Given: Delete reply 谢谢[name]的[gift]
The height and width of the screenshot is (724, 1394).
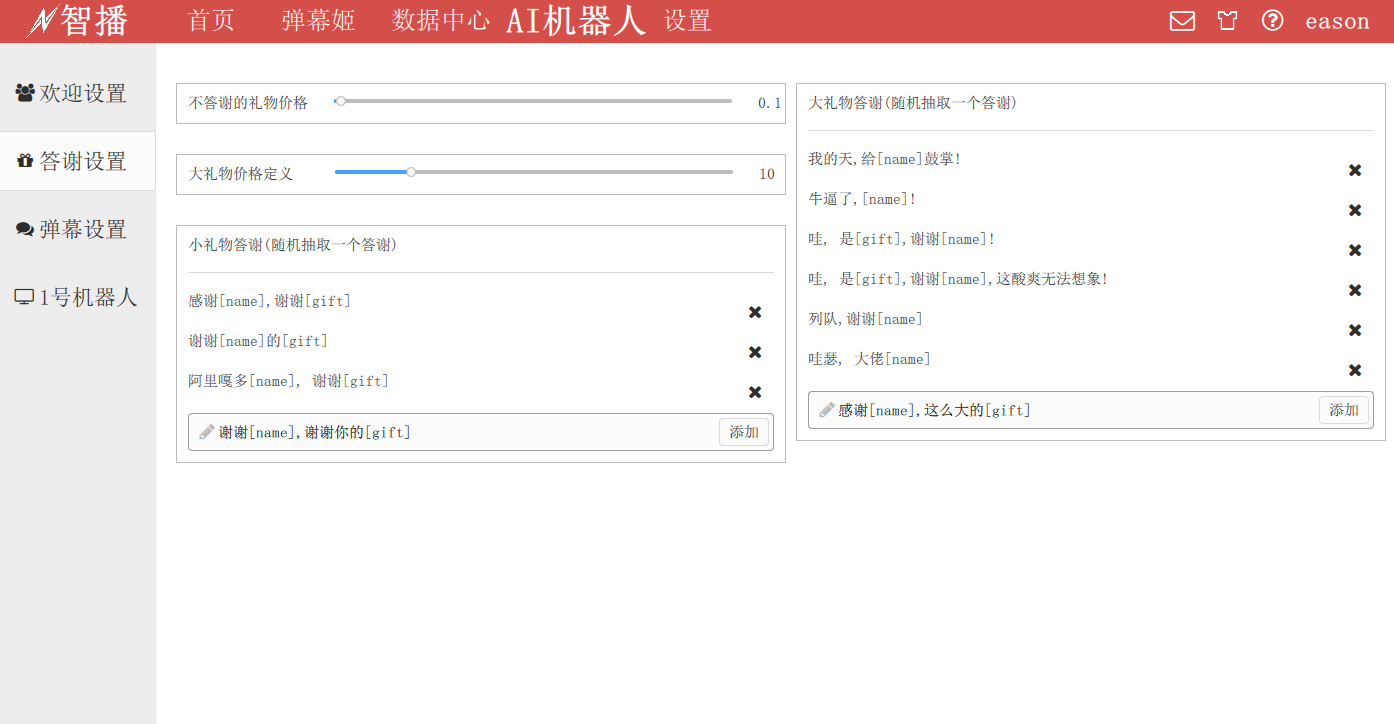Looking at the screenshot, I should [755, 352].
